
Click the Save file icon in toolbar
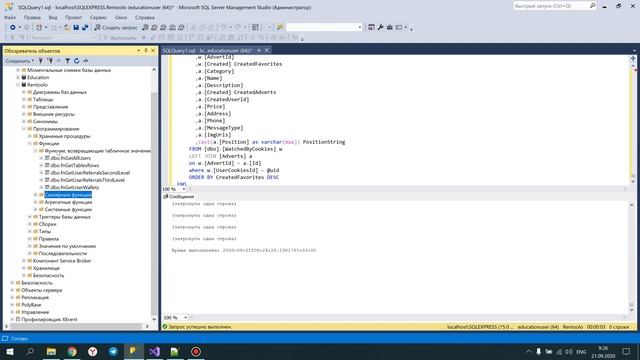click(76, 27)
